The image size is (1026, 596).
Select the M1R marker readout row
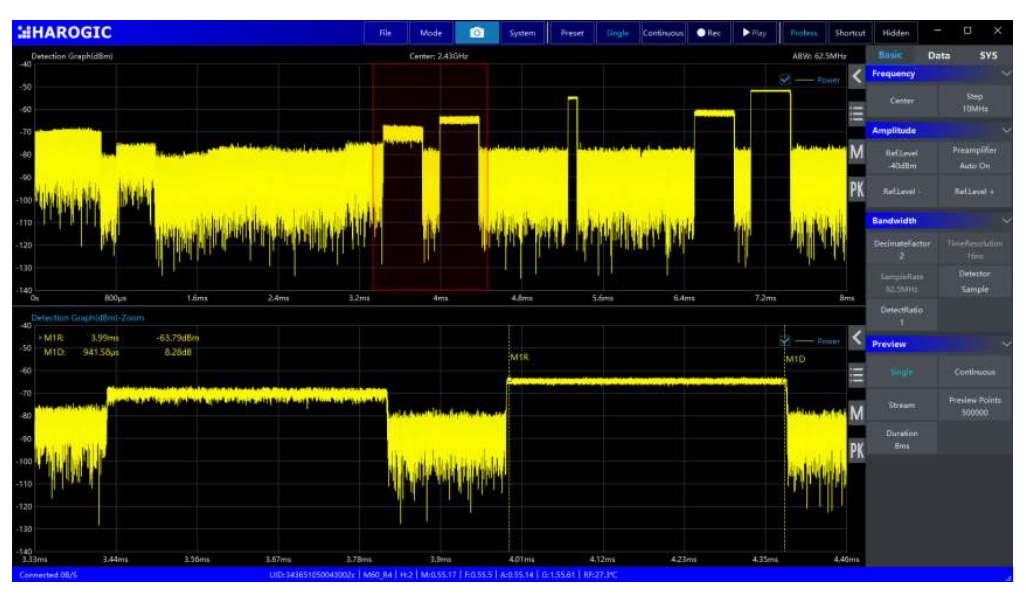118,338
